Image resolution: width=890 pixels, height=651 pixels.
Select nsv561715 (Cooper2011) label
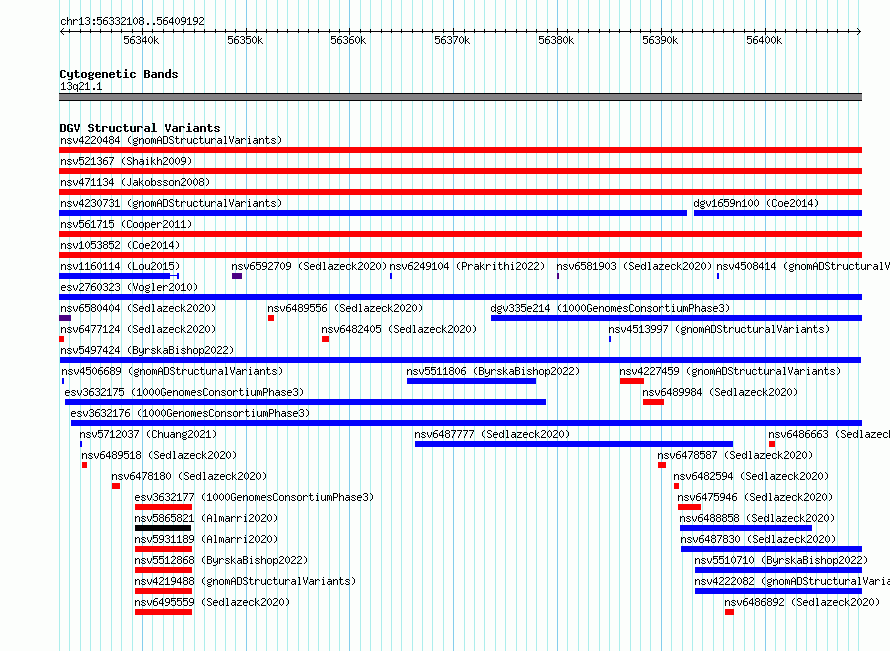(x=126, y=224)
